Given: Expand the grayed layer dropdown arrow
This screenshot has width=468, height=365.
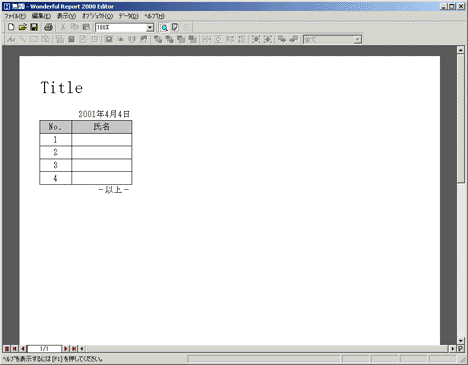Looking at the screenshot, I should click(x=358, y=40).
